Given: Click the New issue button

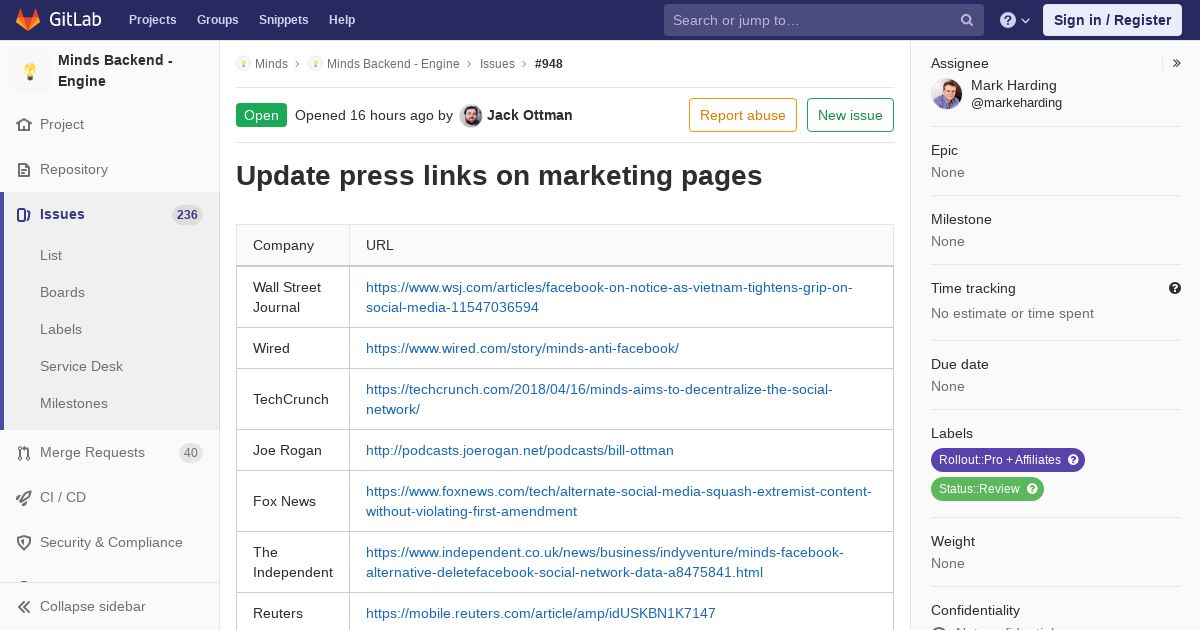Looking at the screenshot, I should click(850, 115).
